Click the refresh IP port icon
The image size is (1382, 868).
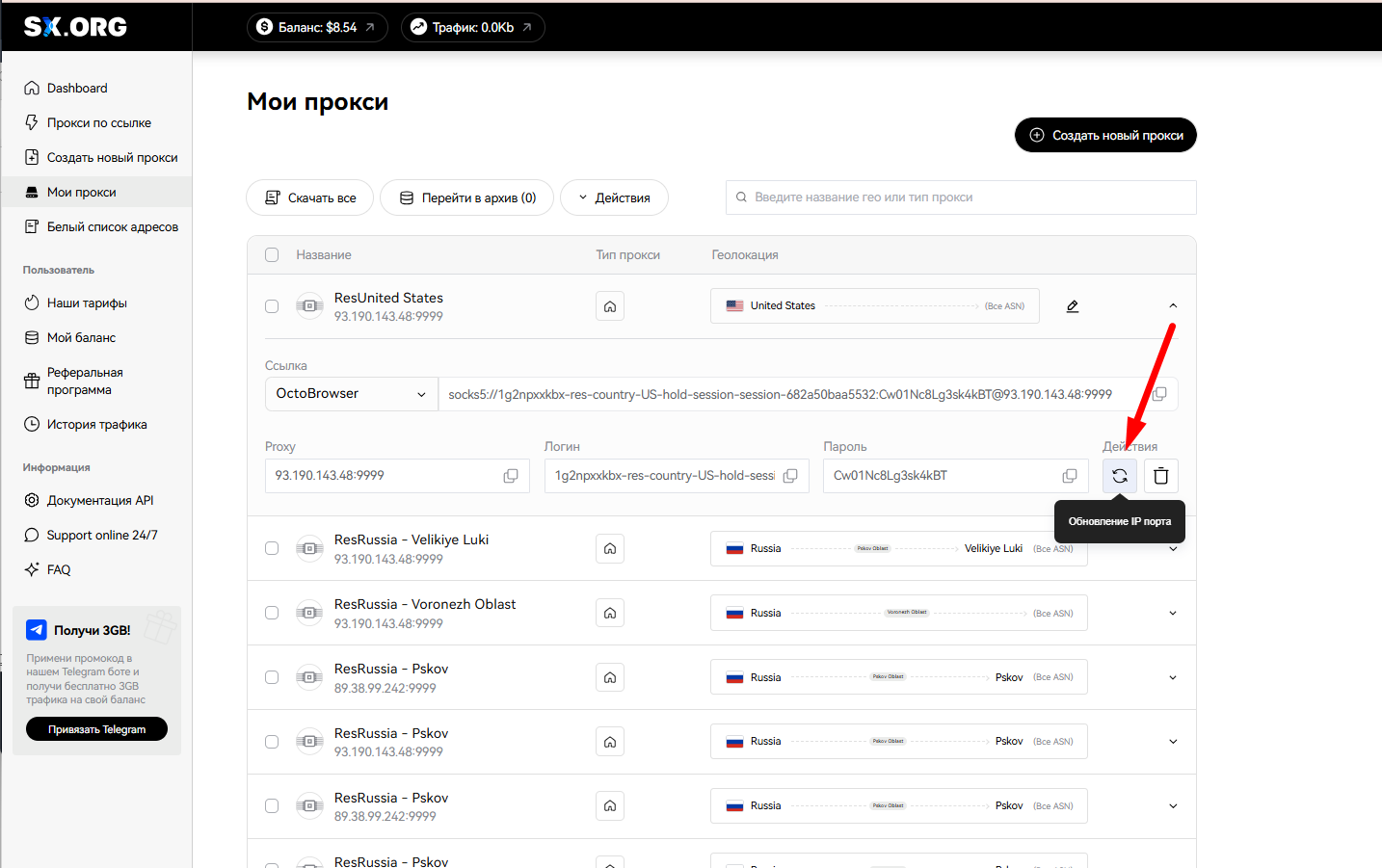[1119, 476]
